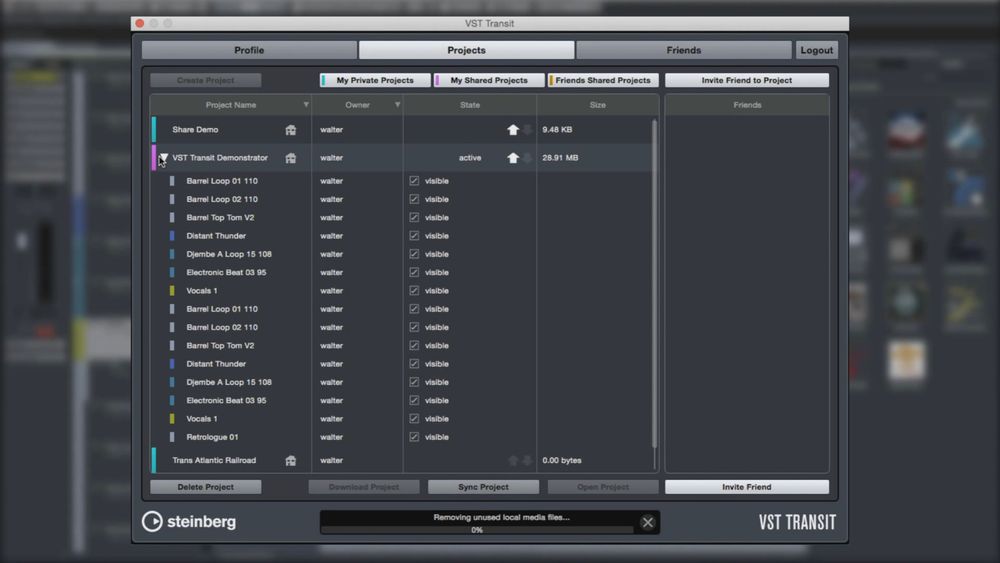The height and width of the screenshot is (563, 1000).
Task: Collapse the VST Transit Demonstrator project tree
Action: 164,157
